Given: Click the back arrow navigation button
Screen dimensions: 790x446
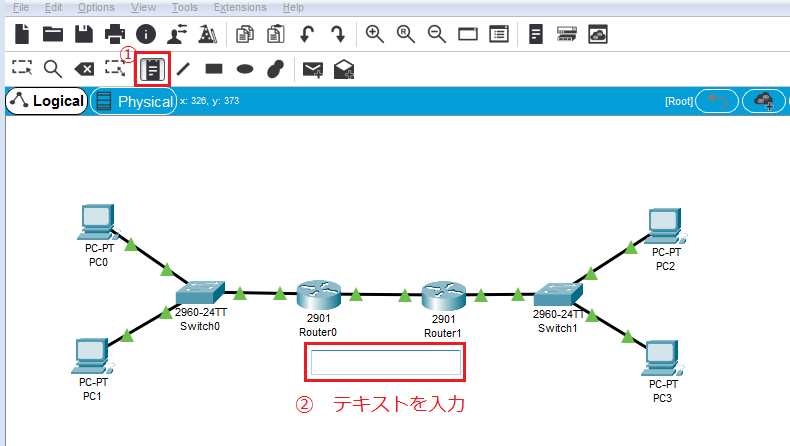Looking at the screenshot, I should tap(717, 101).
